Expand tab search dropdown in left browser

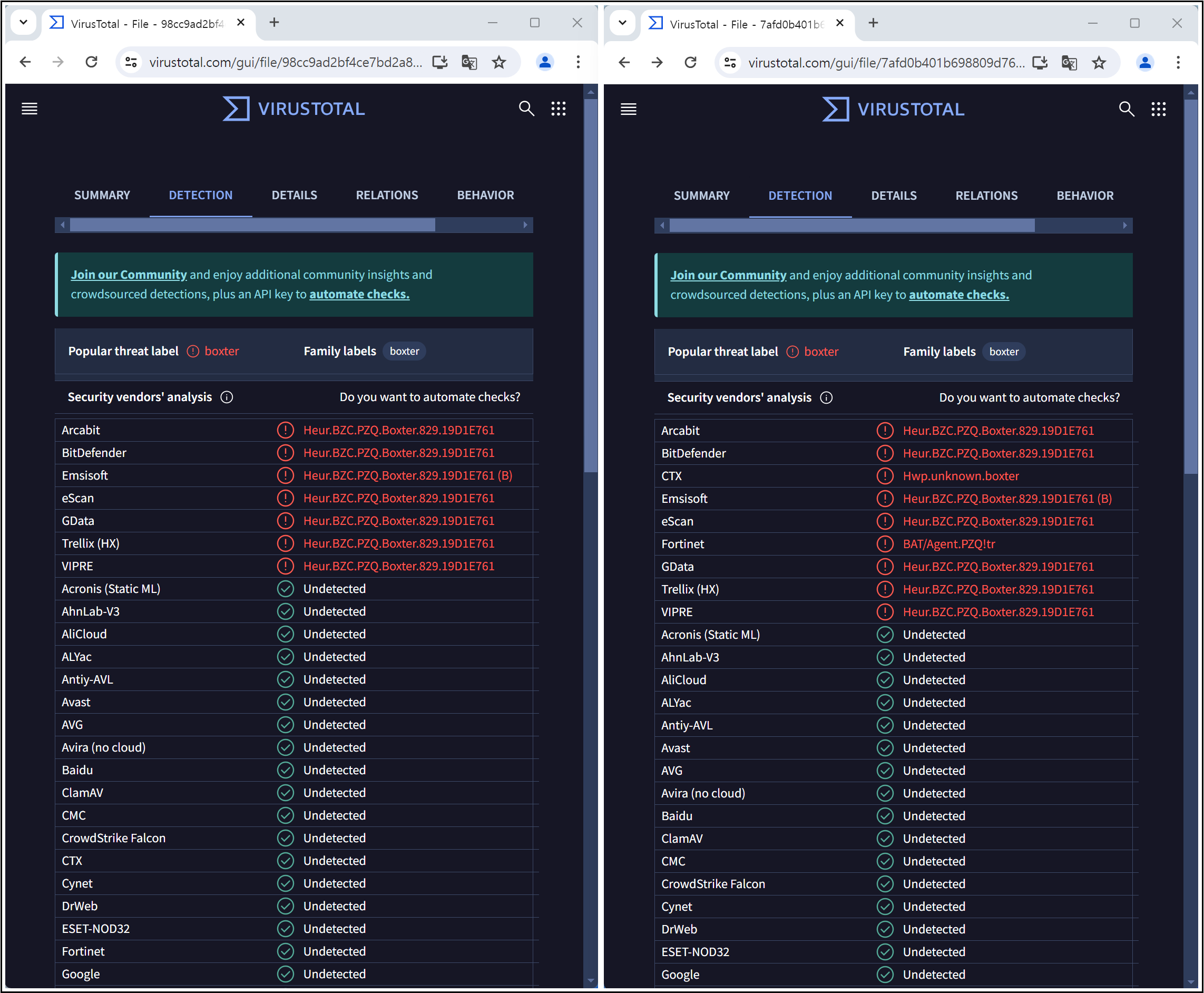[x=23, y=23]
